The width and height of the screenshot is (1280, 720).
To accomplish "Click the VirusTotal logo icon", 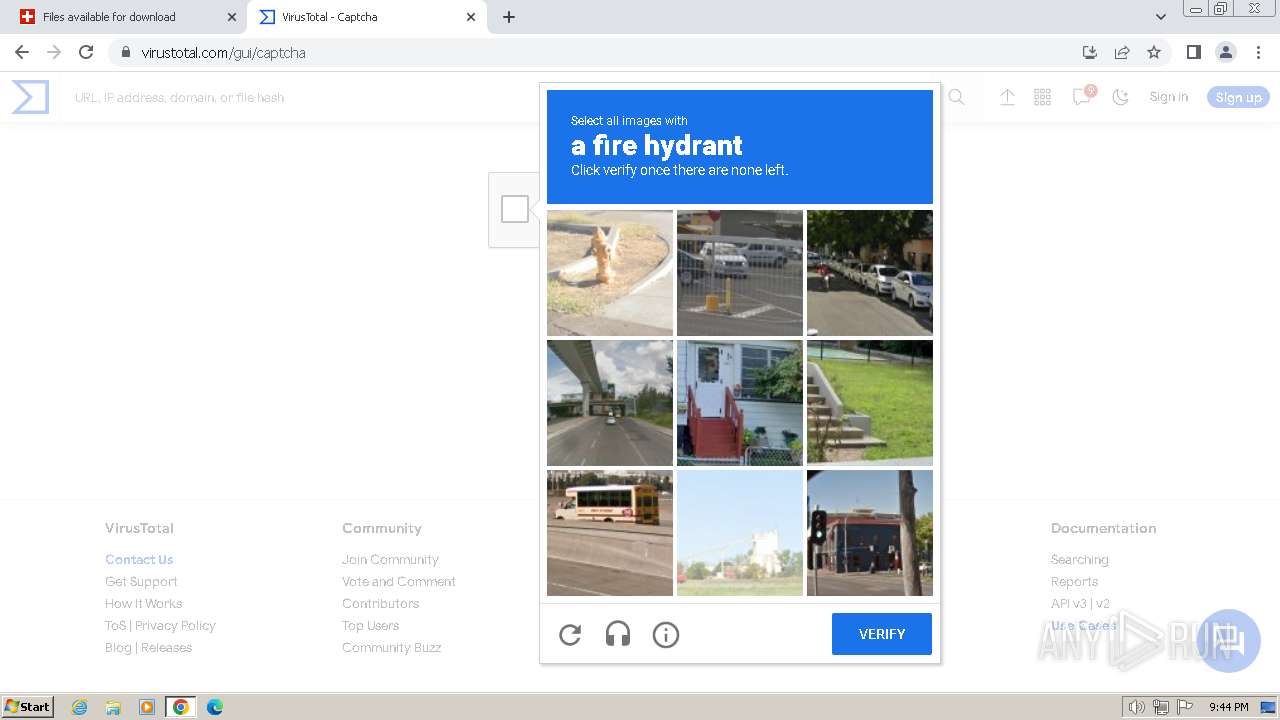I will (30, 97).
